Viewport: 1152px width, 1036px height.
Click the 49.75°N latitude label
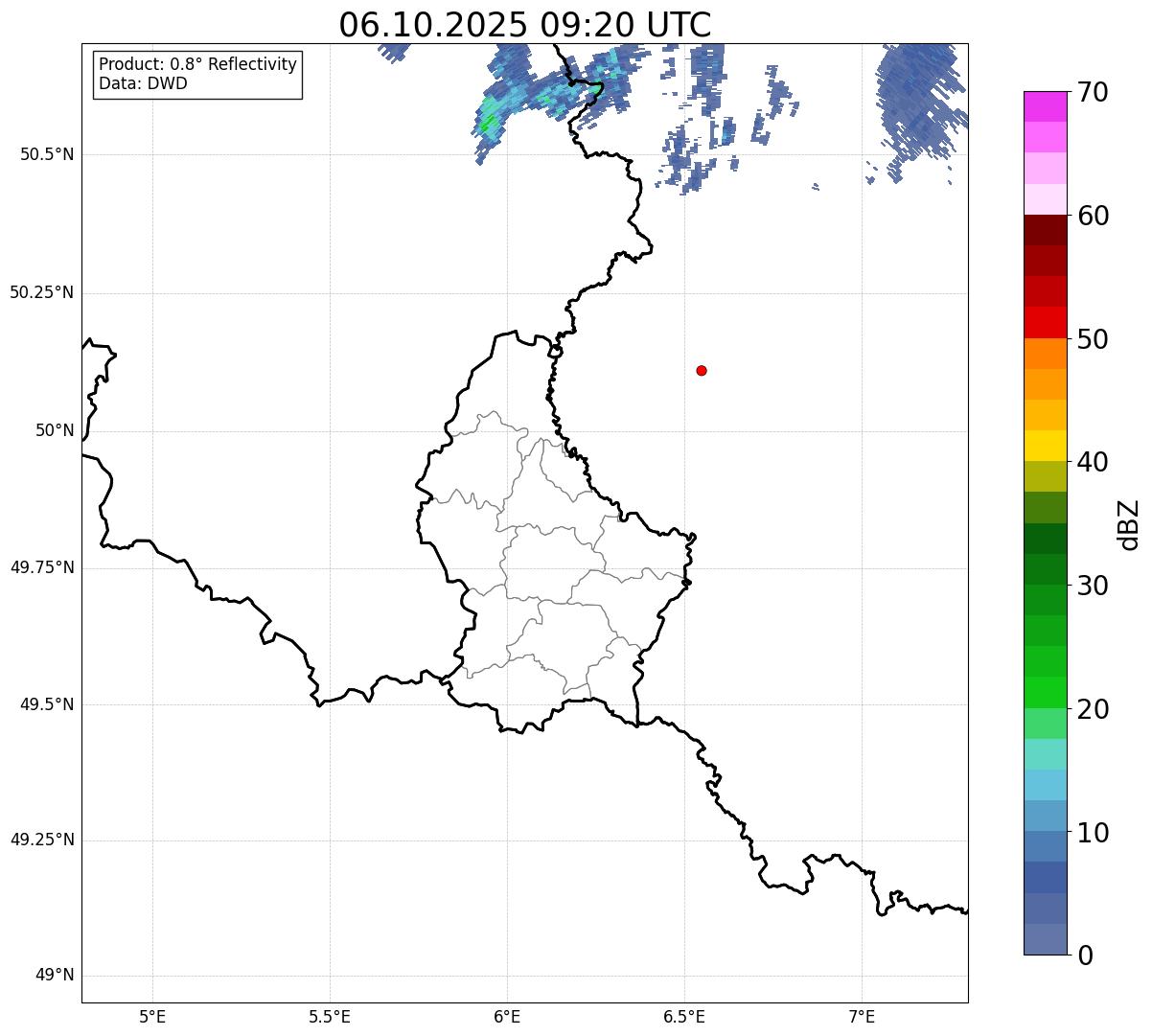[42, 567]
